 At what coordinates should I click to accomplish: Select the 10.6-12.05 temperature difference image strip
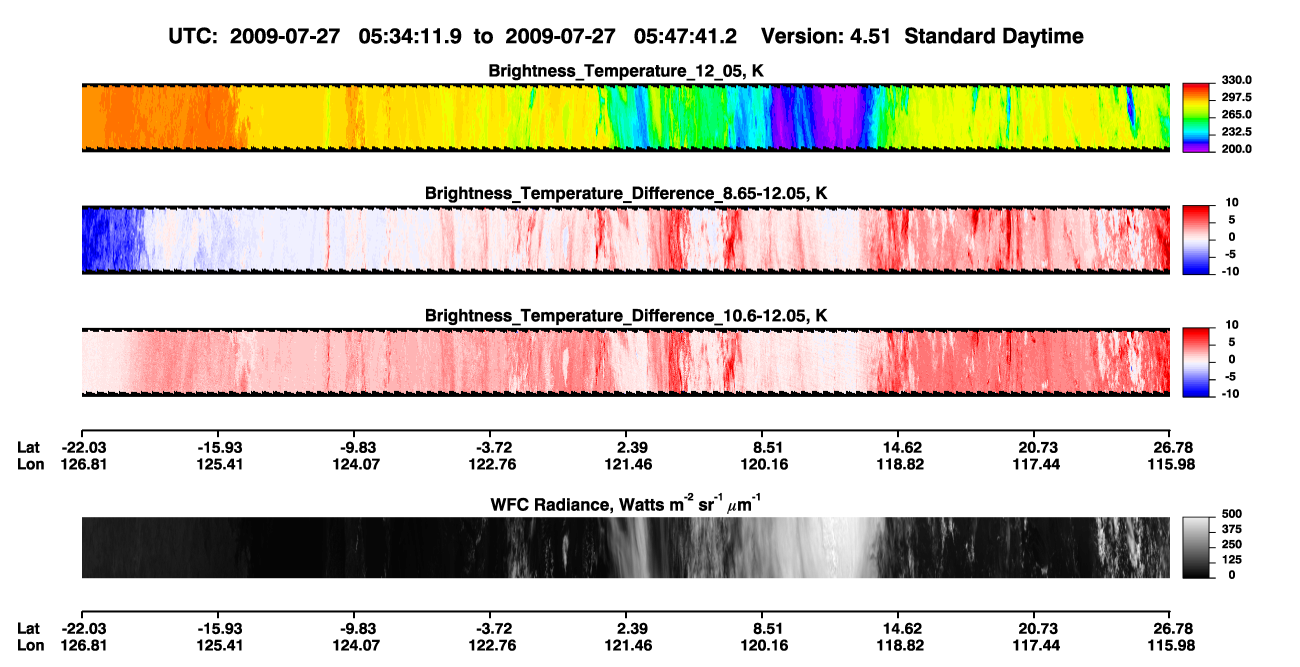pyautogui.click(x=625, y=362)
